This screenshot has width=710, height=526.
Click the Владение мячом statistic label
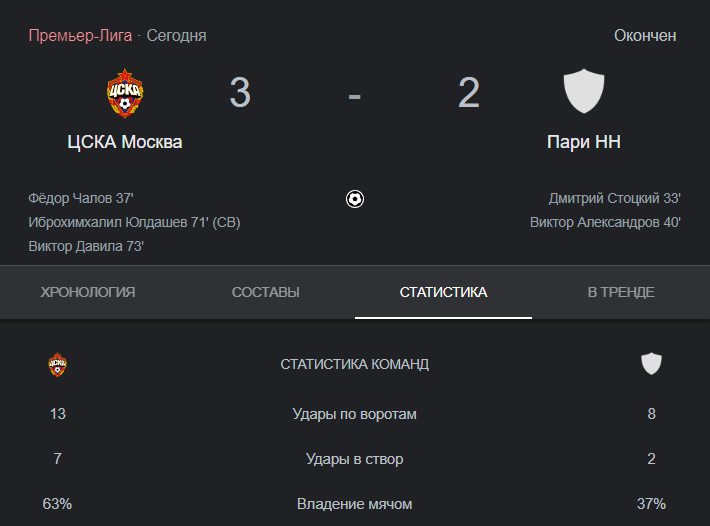pos(355,504)
